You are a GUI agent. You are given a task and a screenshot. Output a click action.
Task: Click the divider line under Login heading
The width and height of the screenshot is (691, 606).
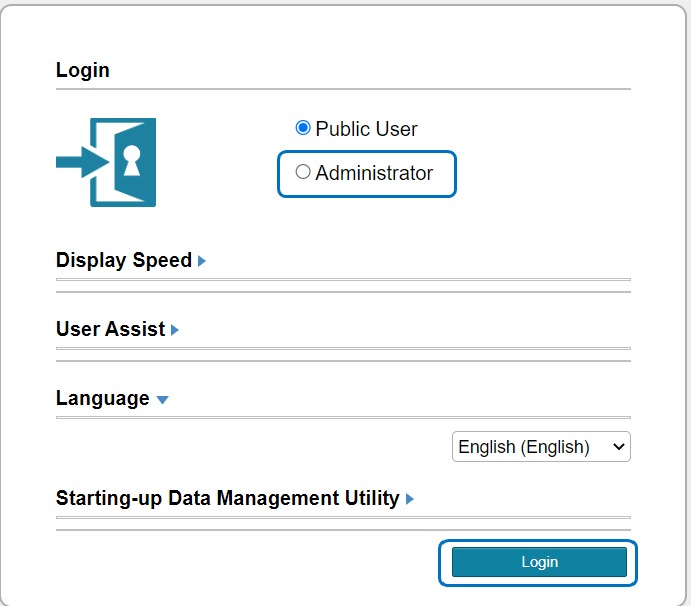pyautogui.click(x=343, y=89)
